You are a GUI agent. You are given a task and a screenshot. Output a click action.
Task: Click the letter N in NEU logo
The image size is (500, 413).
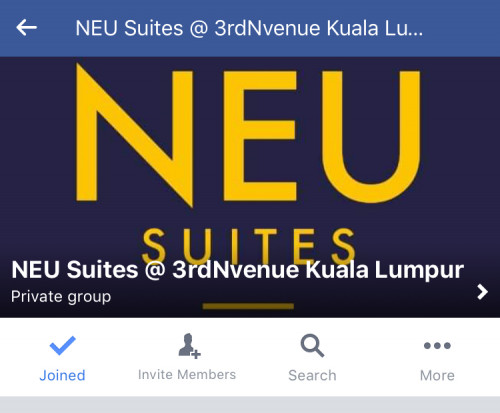click(x=134, y=135)
